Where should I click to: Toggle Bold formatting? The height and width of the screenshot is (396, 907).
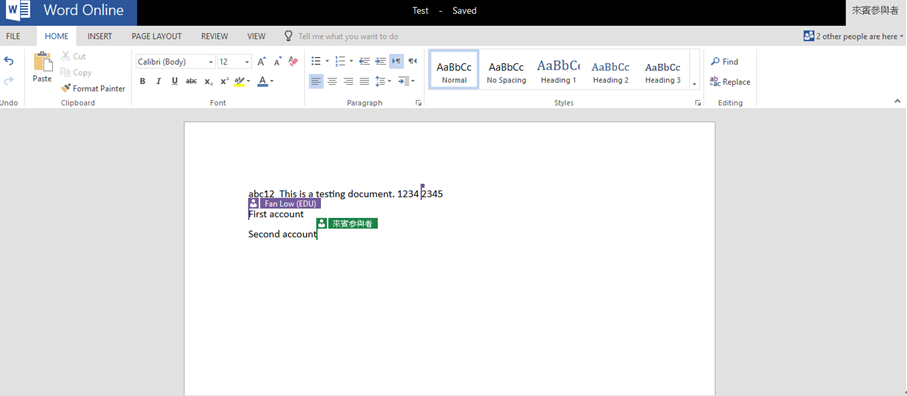[x=142, y=82]
